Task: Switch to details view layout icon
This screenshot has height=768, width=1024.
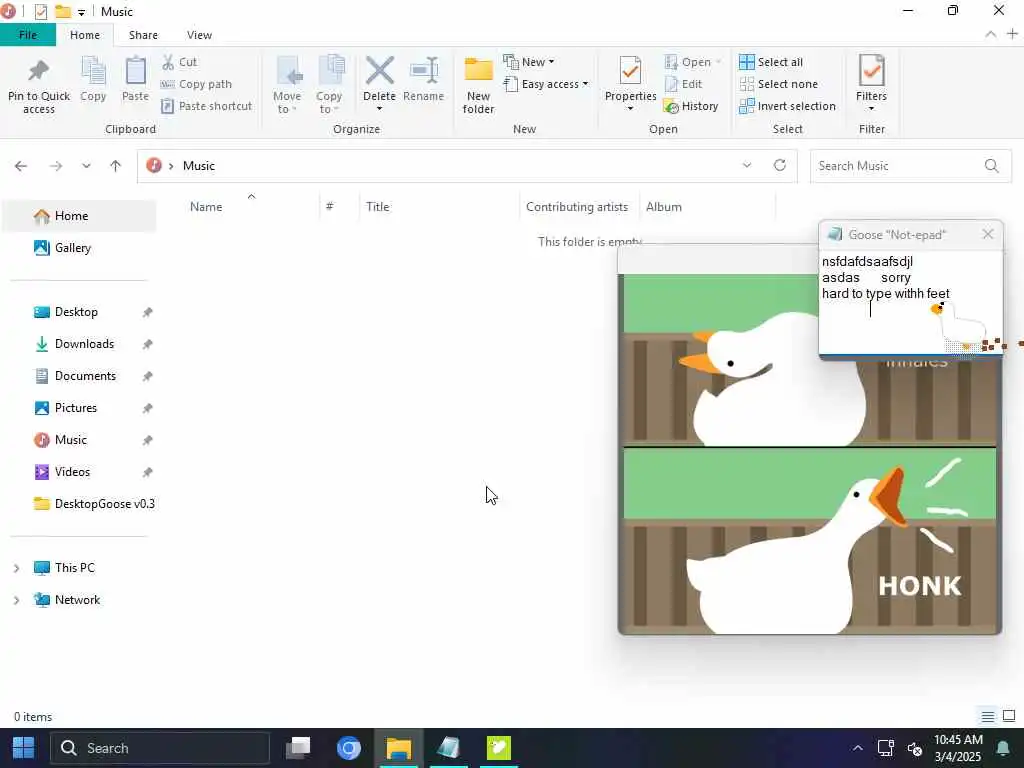Action: click(x=987, y=716)
